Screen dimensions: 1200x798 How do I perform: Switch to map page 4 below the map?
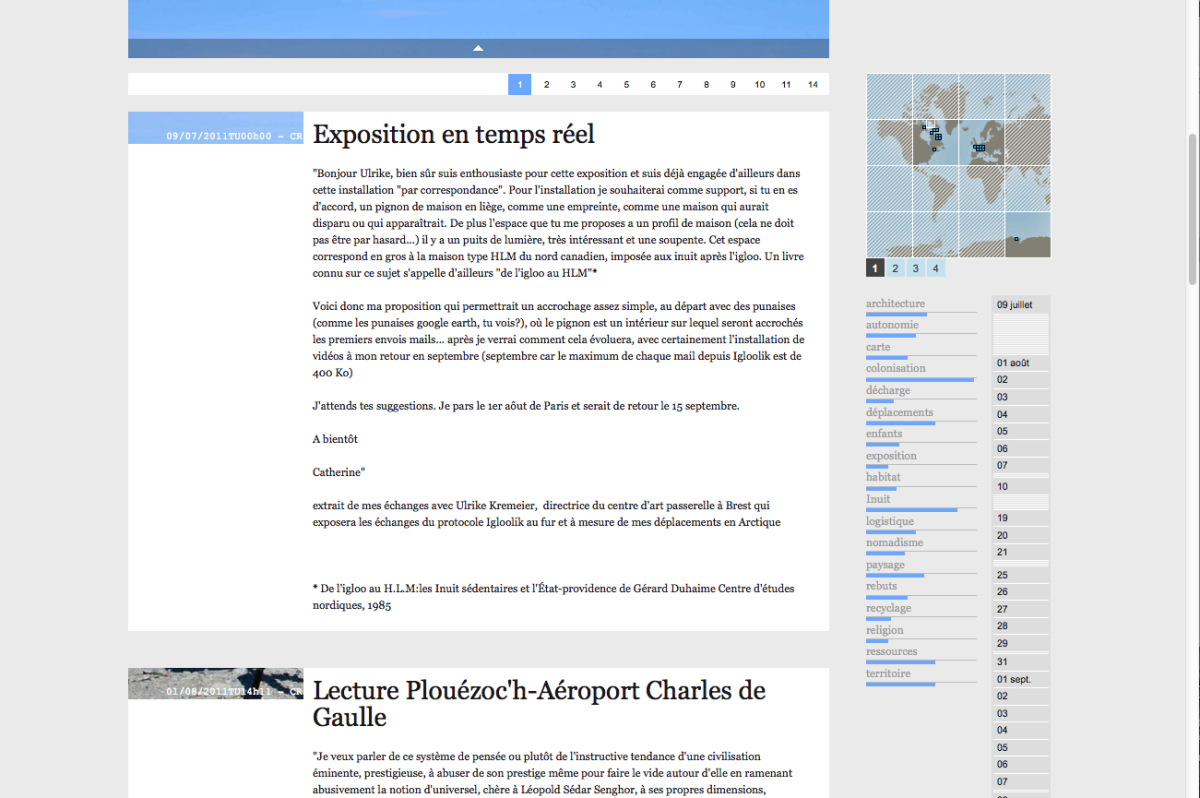click(935, 268)
